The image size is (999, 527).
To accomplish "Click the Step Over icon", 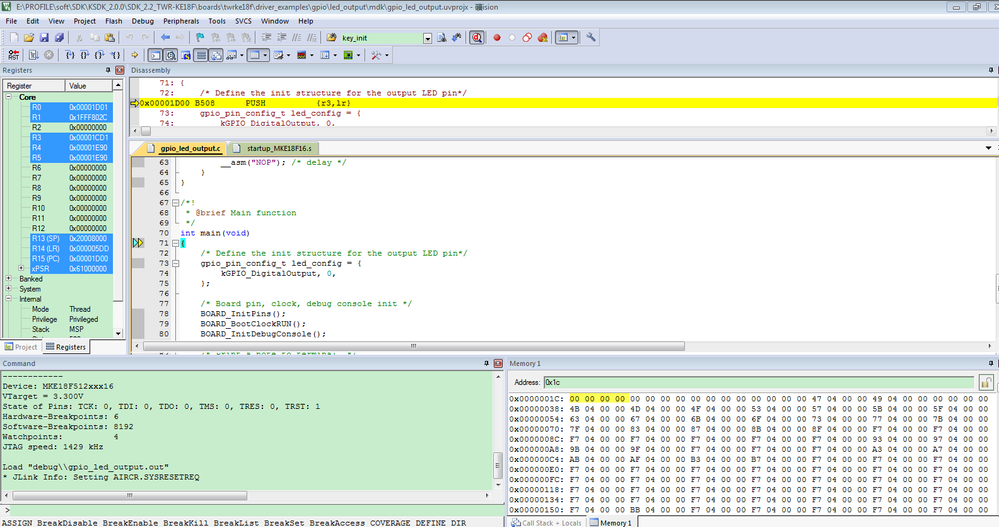I will tap(85, 55).
